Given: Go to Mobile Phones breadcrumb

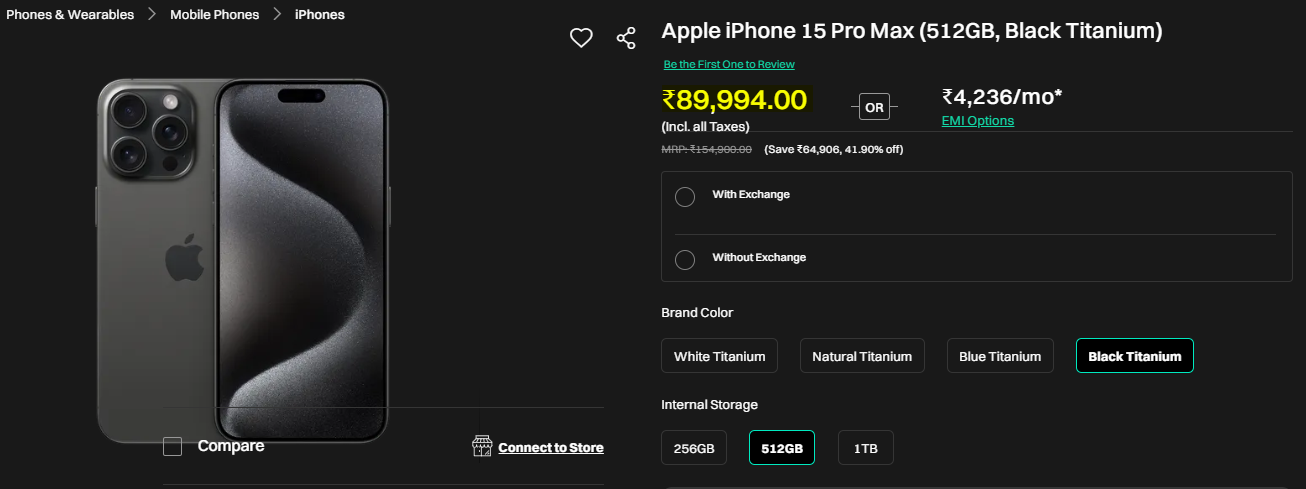Looking at the screenshot, I should [x=214, y=15].
